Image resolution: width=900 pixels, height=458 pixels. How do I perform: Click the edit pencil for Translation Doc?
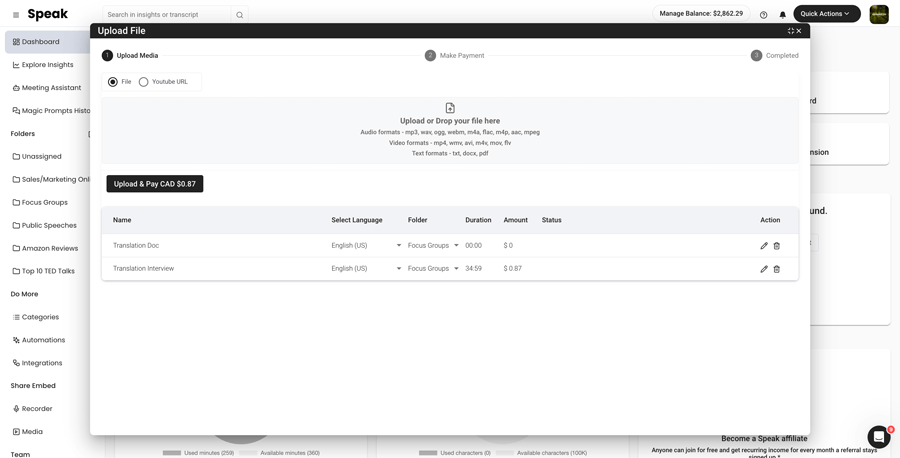[x=764, y=246]
